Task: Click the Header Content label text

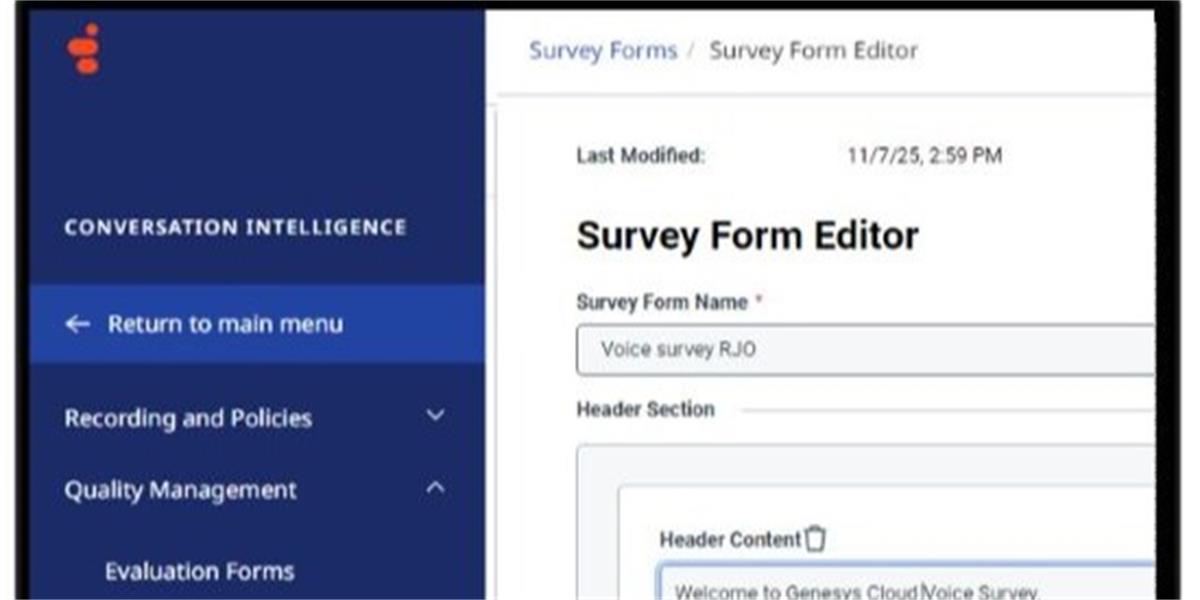Action: pos(730,540)
